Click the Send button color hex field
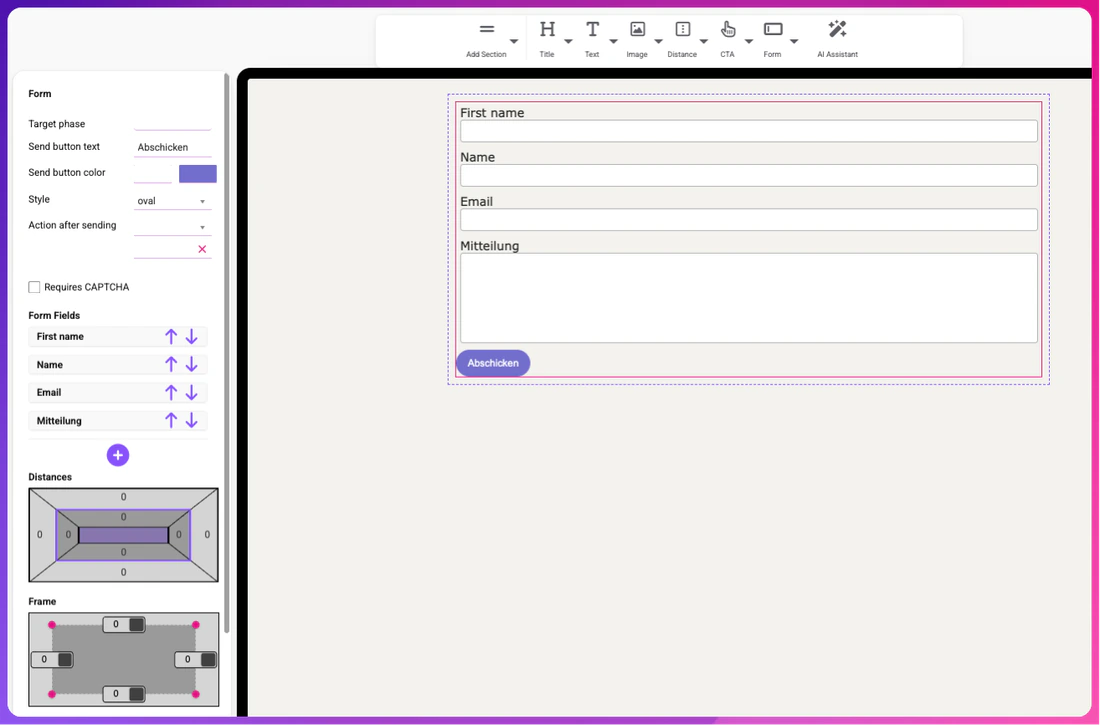 pos(153,173)
